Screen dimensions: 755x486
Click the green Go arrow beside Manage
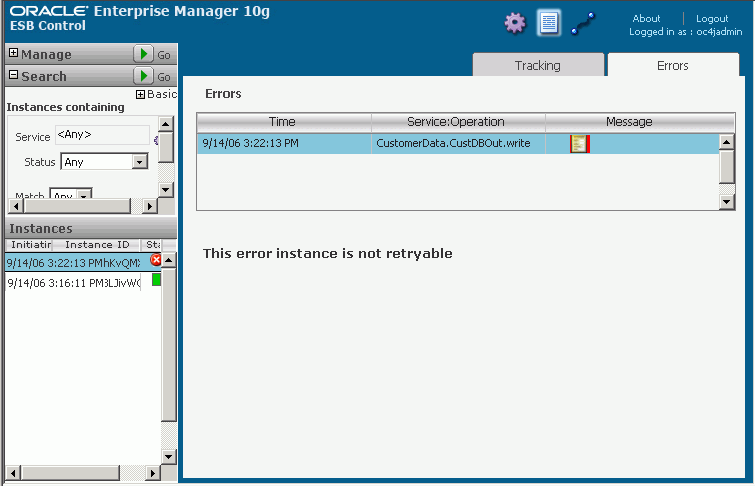(x=143, y=54)
